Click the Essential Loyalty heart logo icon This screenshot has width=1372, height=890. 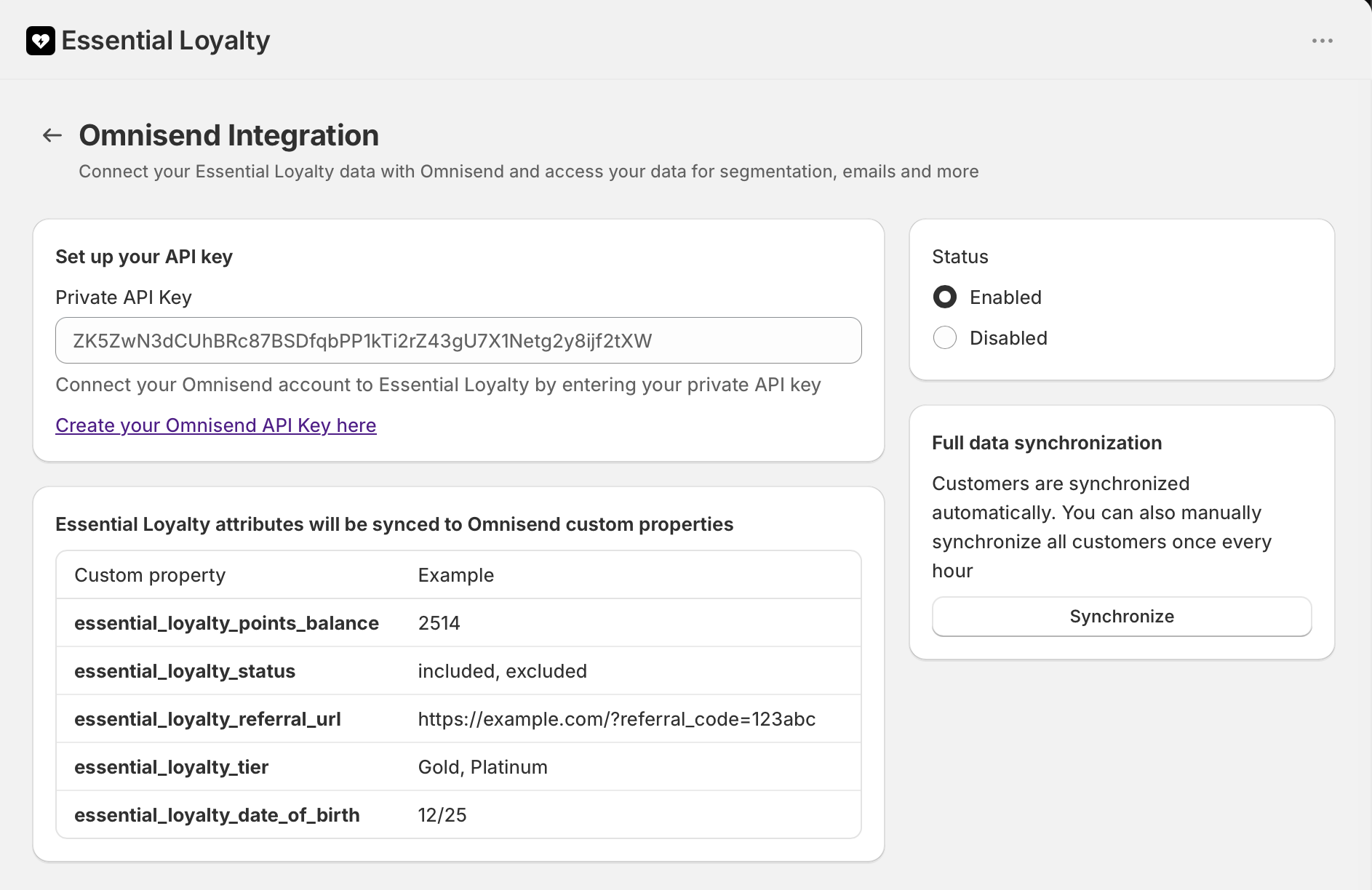[x=41, y=41]
